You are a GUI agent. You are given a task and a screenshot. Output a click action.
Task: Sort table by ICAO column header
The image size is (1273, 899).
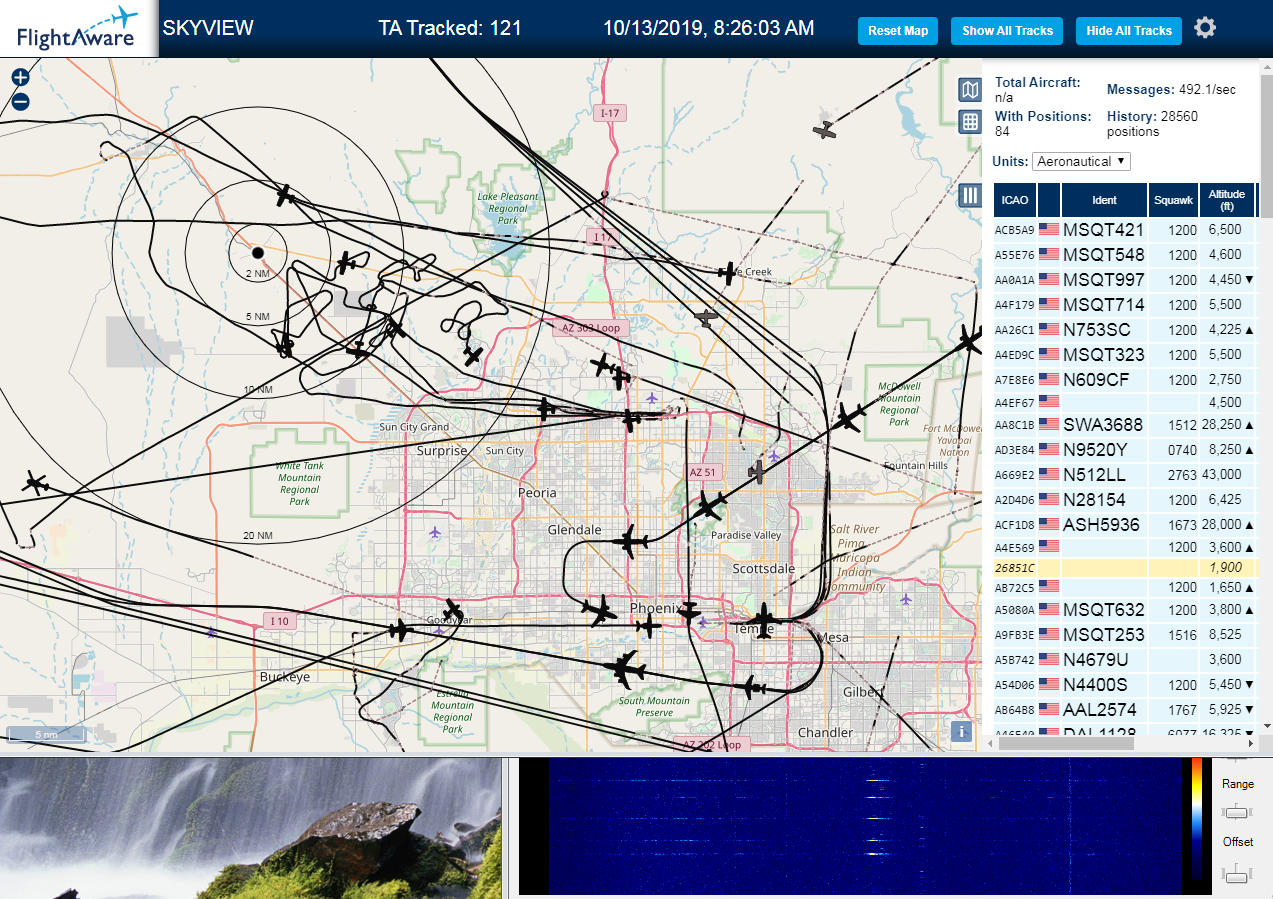click(1014, 200)
